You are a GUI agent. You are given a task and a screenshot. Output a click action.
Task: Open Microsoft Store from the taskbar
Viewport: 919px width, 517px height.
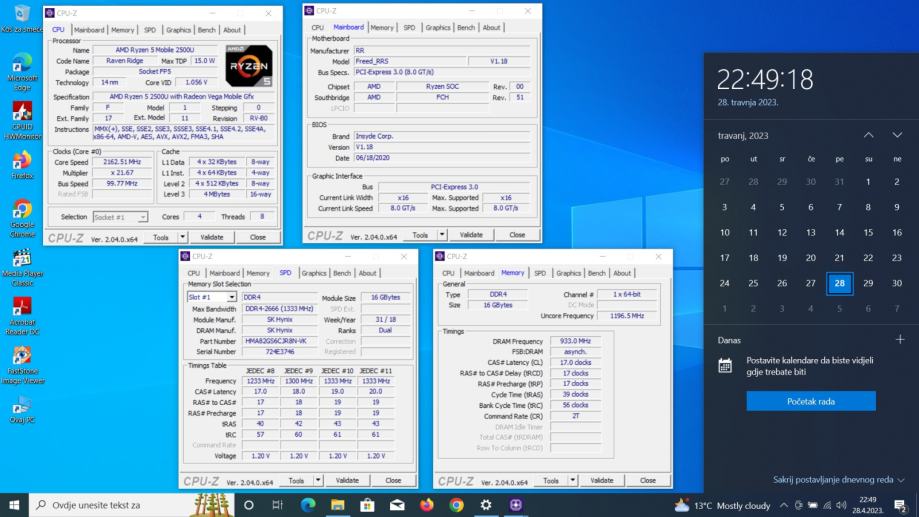coord(367,505)
